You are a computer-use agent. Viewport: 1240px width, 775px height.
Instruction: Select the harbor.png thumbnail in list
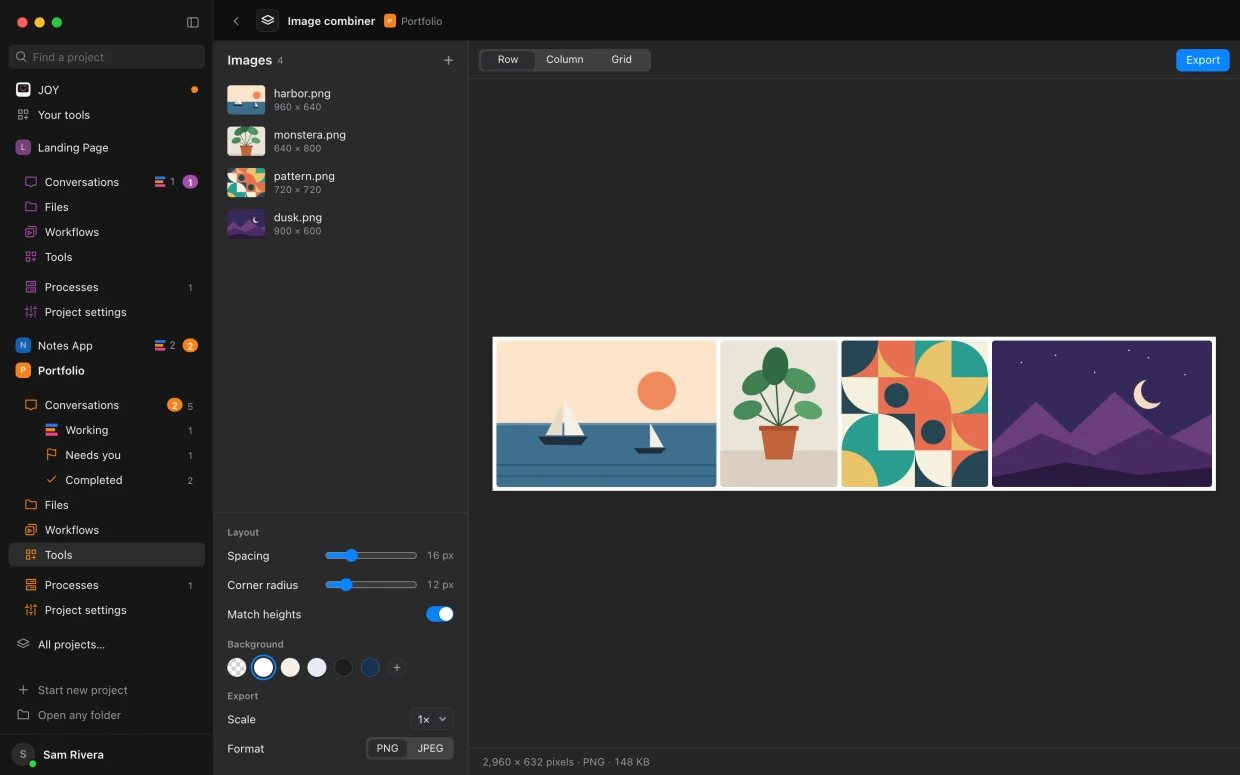(x=246, y=100)
